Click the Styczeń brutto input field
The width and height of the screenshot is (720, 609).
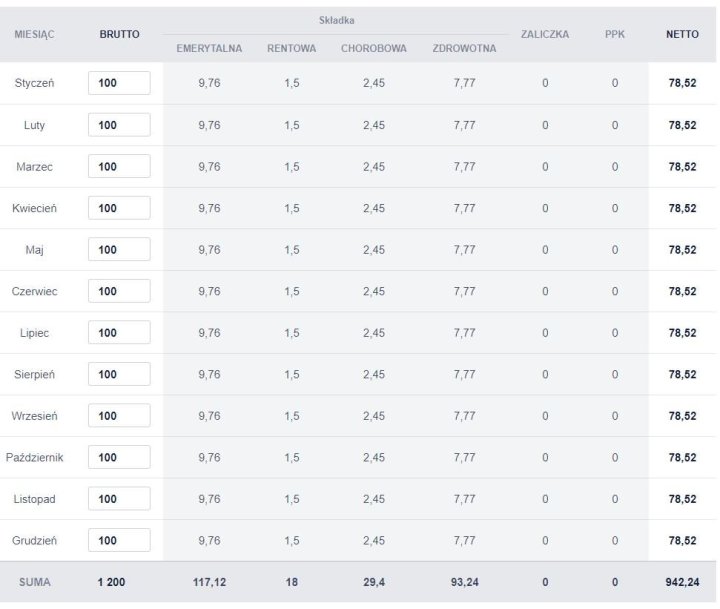pos(119,83)
